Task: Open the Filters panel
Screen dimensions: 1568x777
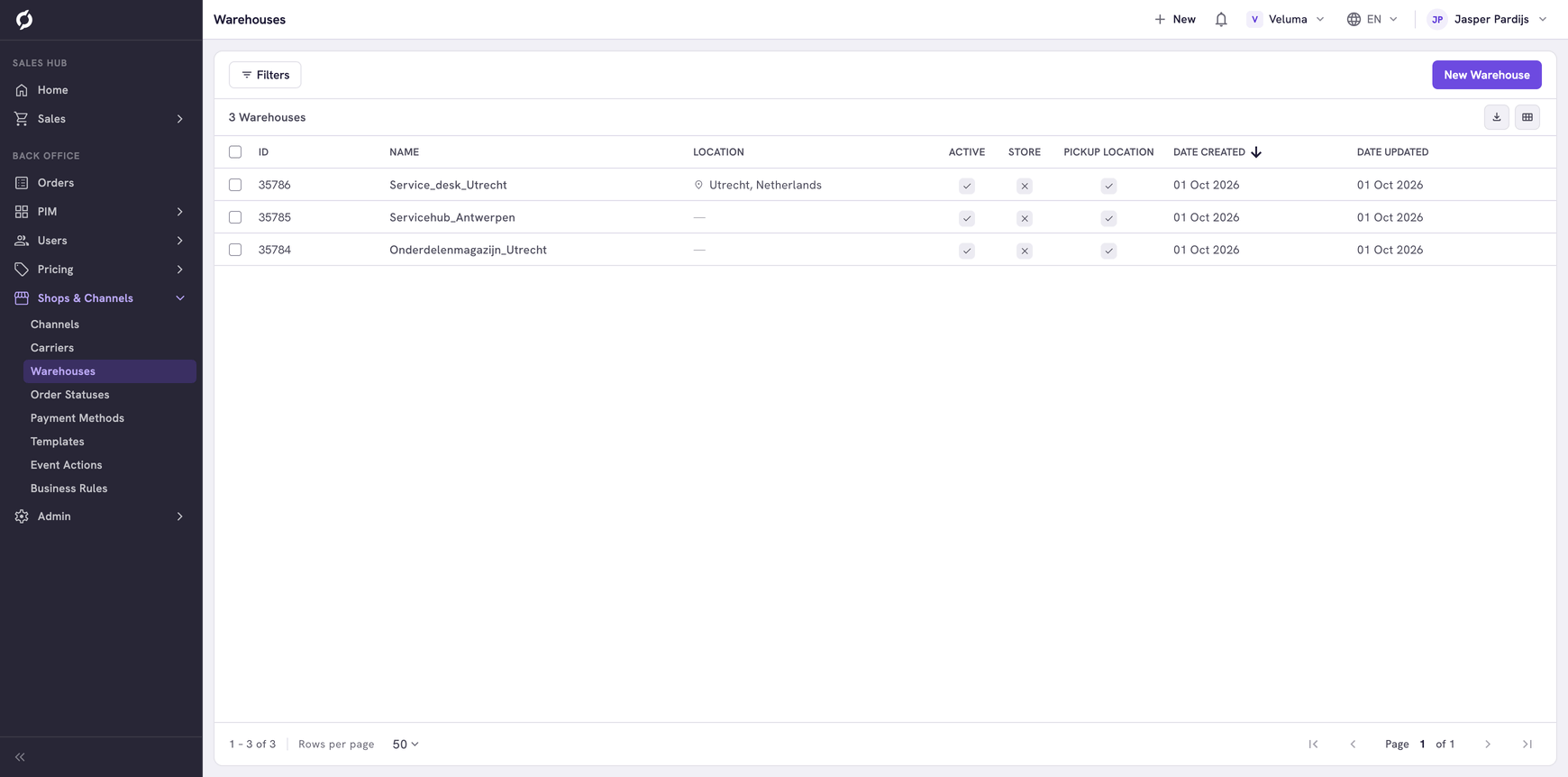Action: pyautogui.click(x=265, y=75)
